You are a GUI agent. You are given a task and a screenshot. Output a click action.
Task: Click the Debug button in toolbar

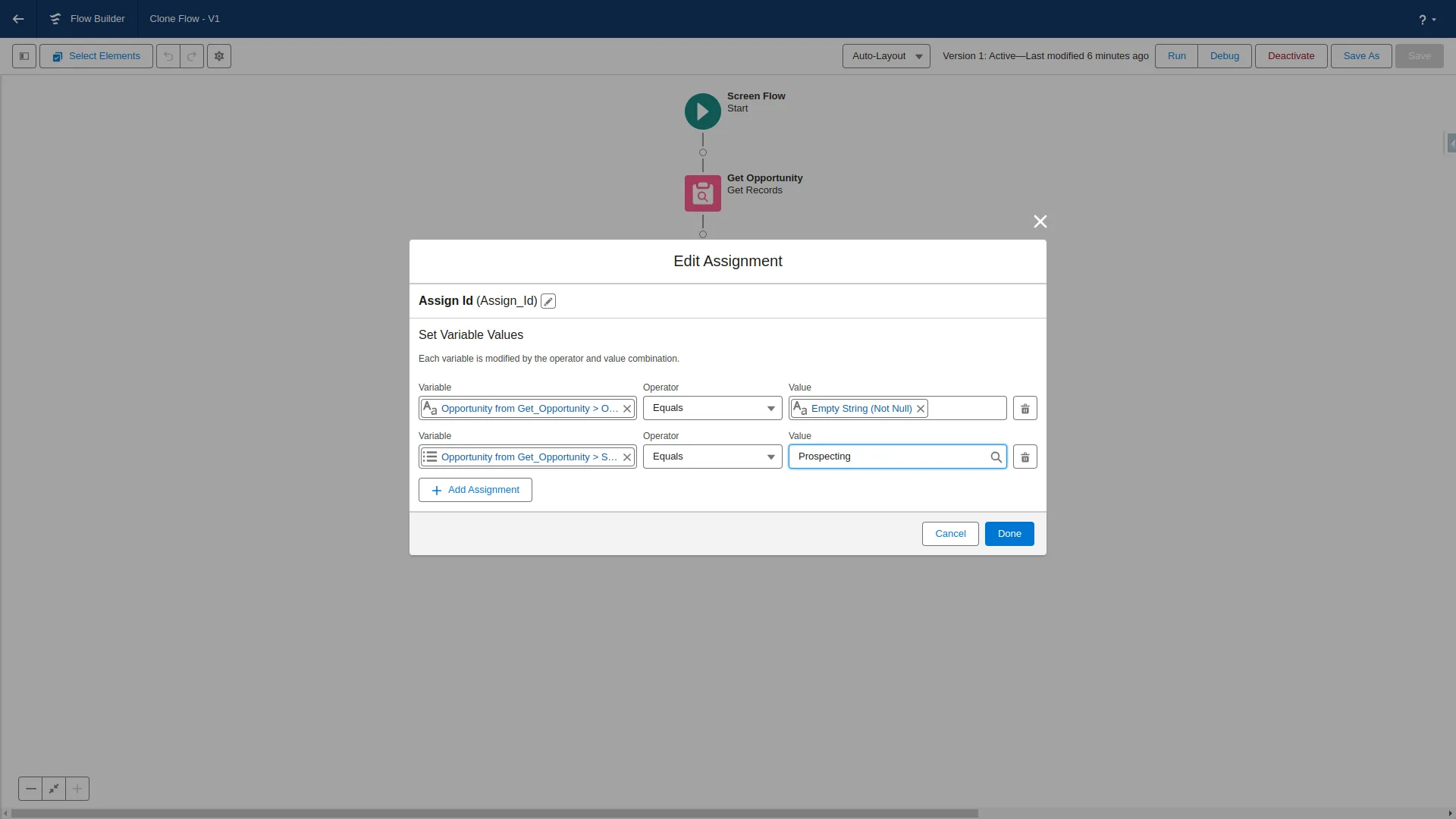tap(1225, 56)
